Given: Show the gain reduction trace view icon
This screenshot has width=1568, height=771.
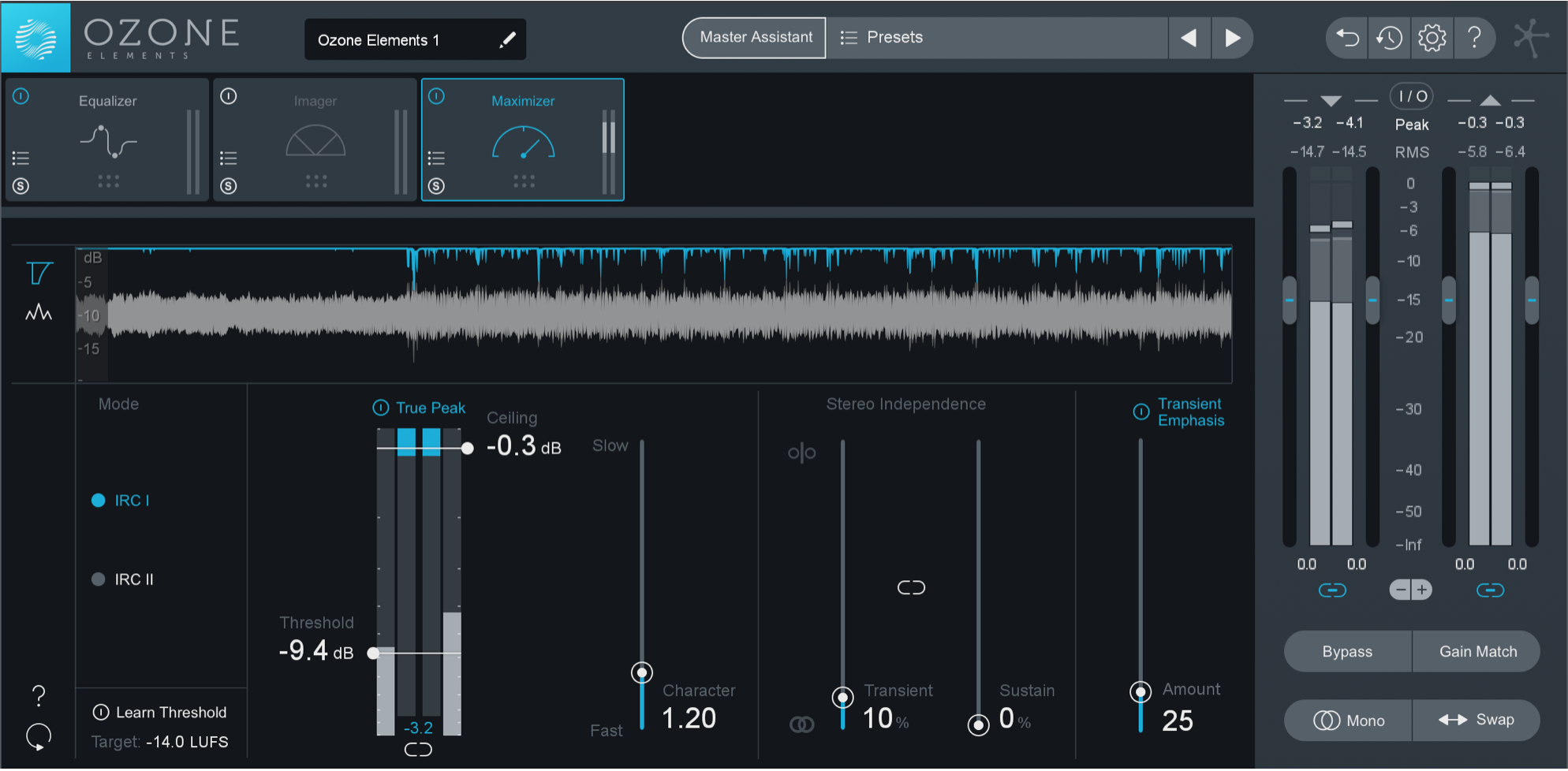Looking at the screenshot, I should coord(39,274).
